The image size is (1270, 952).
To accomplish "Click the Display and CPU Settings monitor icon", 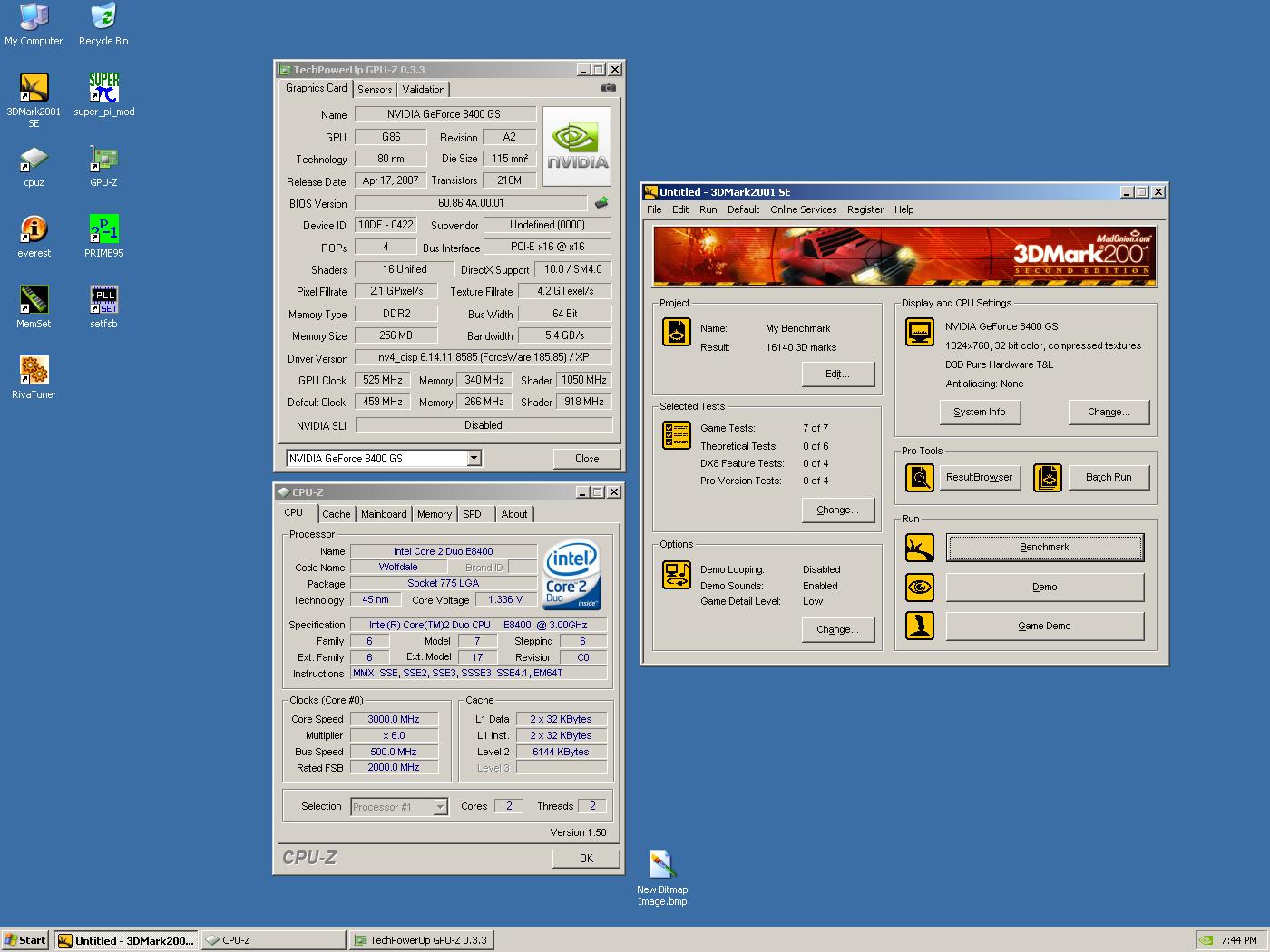I will [x=920, y=332].
